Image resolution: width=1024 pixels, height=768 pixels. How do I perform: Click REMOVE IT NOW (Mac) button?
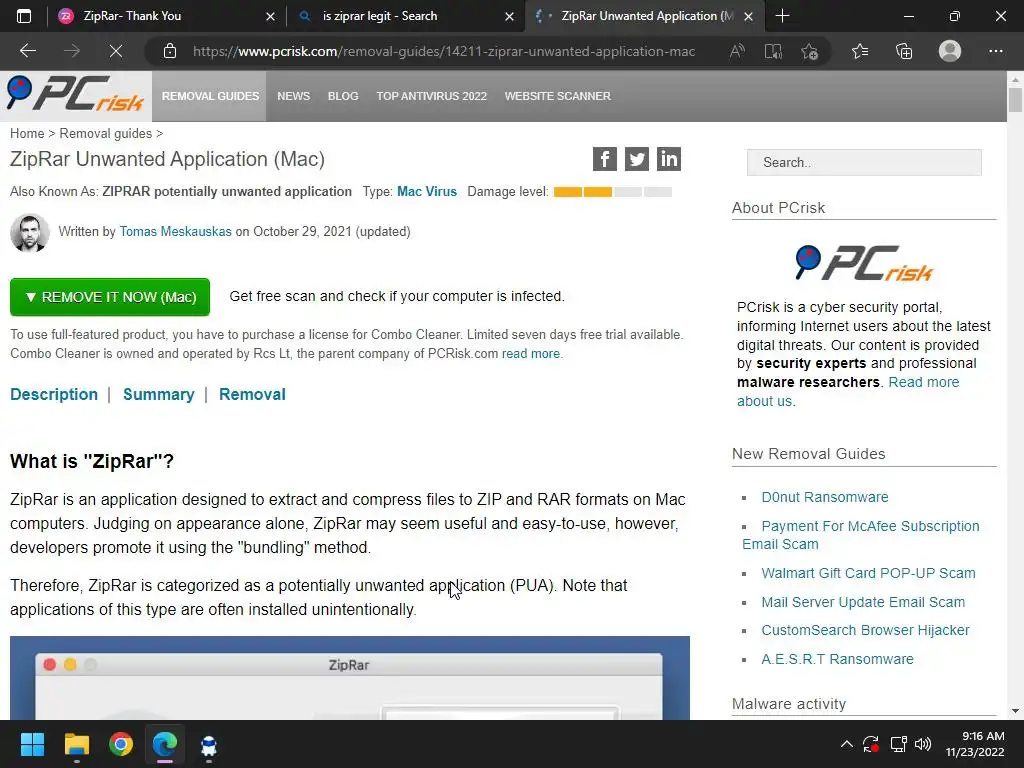[110, 297]
